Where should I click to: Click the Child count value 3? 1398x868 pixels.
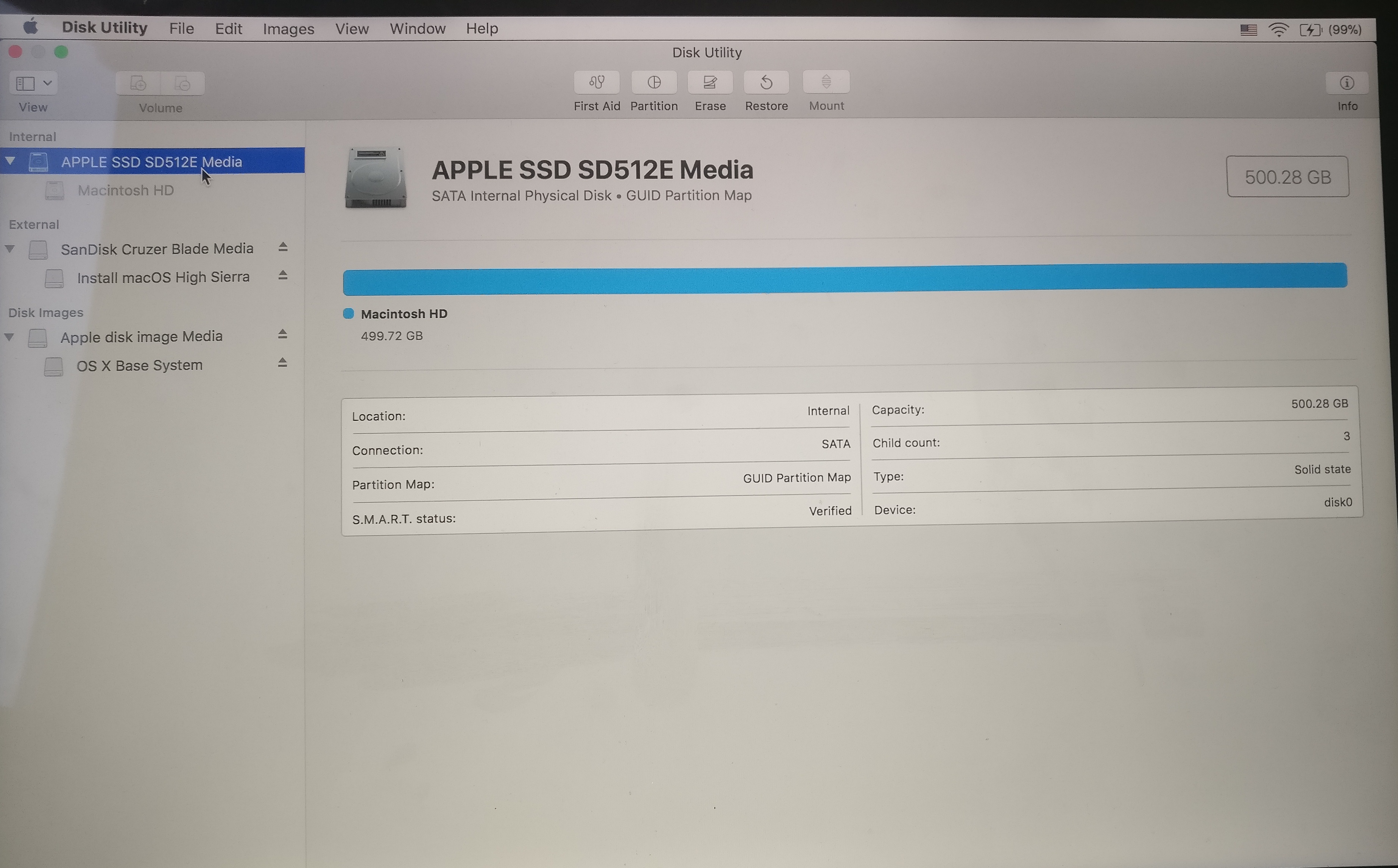(1347, 436)
